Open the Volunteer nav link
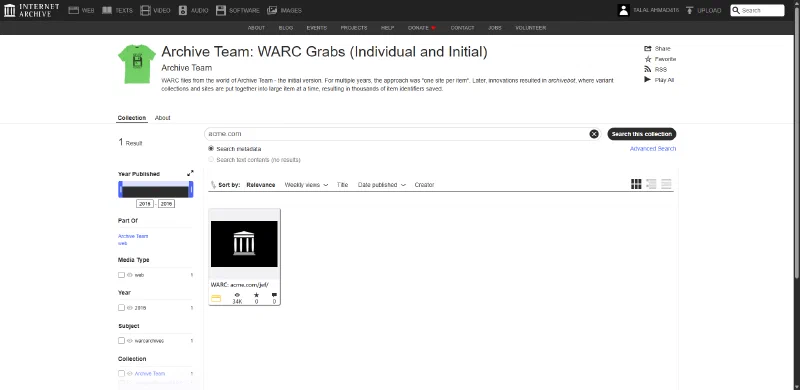 coord(531,28)
